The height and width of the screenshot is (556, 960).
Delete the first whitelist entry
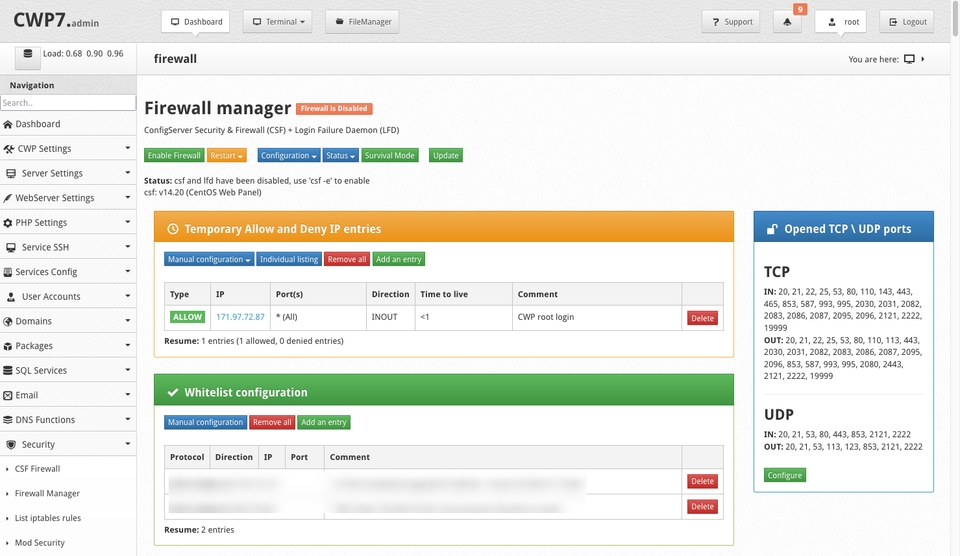[x=702, y=481]
